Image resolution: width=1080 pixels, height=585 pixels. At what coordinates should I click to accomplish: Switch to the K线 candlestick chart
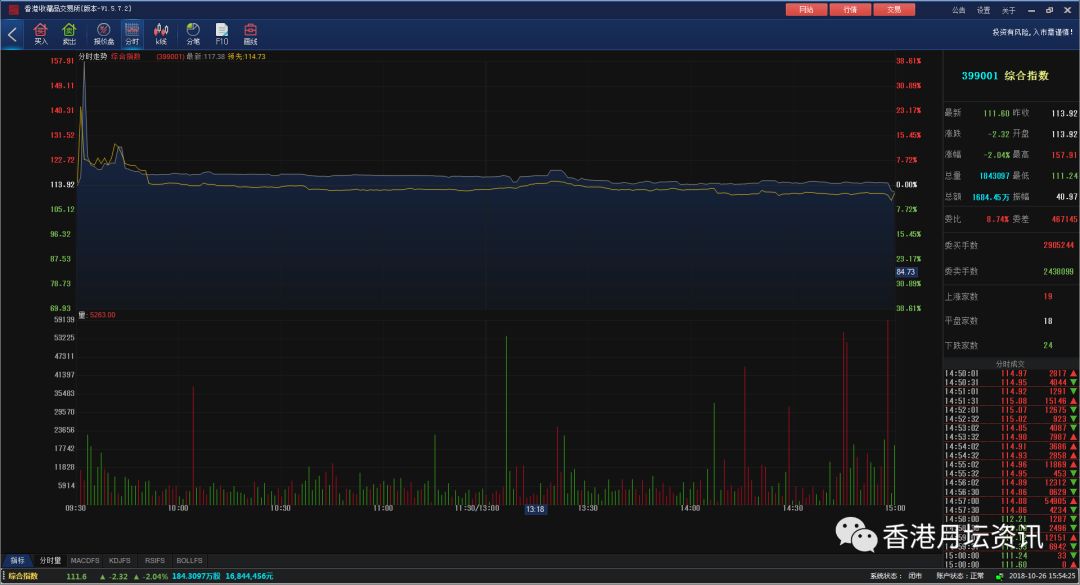161,34
